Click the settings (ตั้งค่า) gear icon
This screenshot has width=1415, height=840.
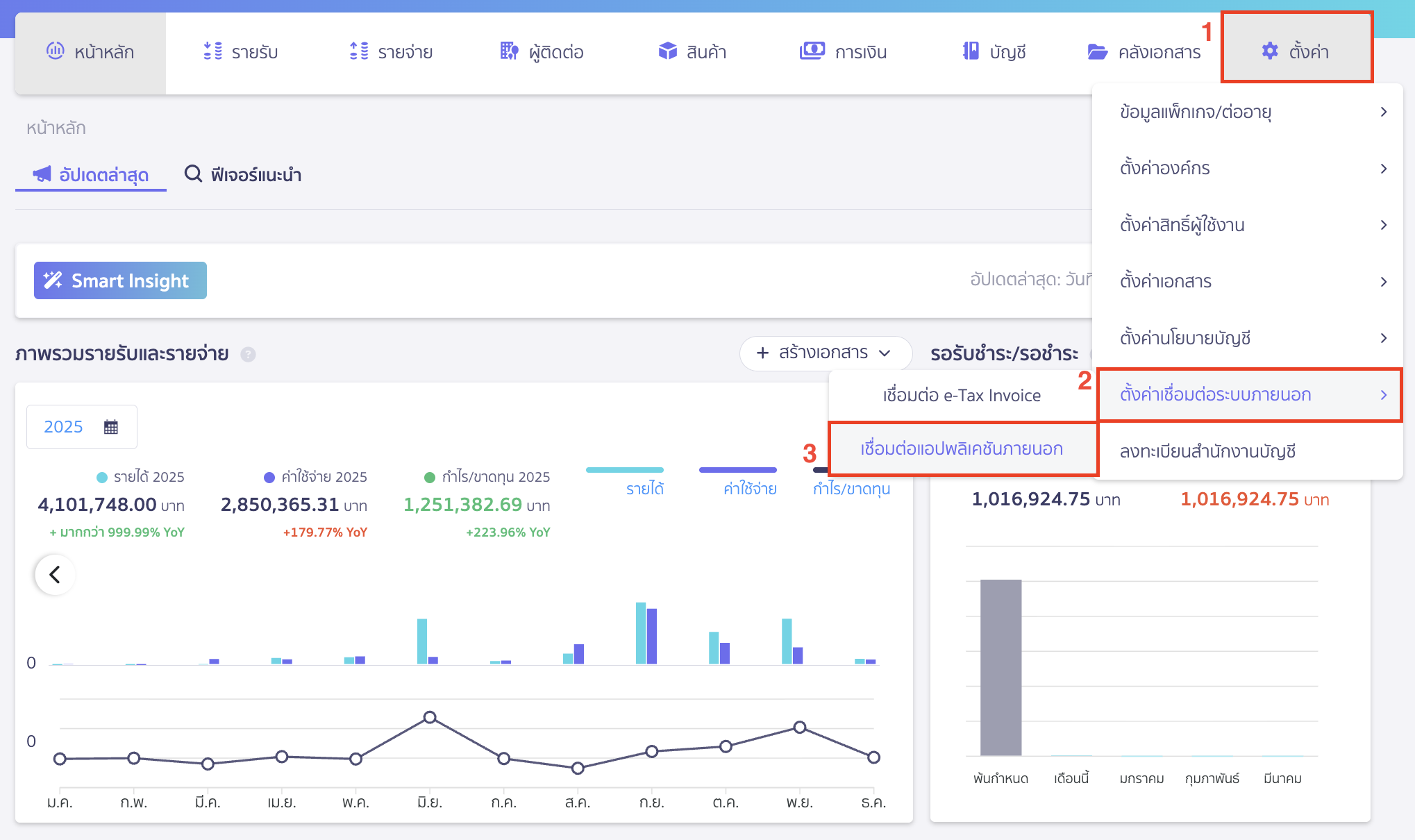tap(1270, 51)
